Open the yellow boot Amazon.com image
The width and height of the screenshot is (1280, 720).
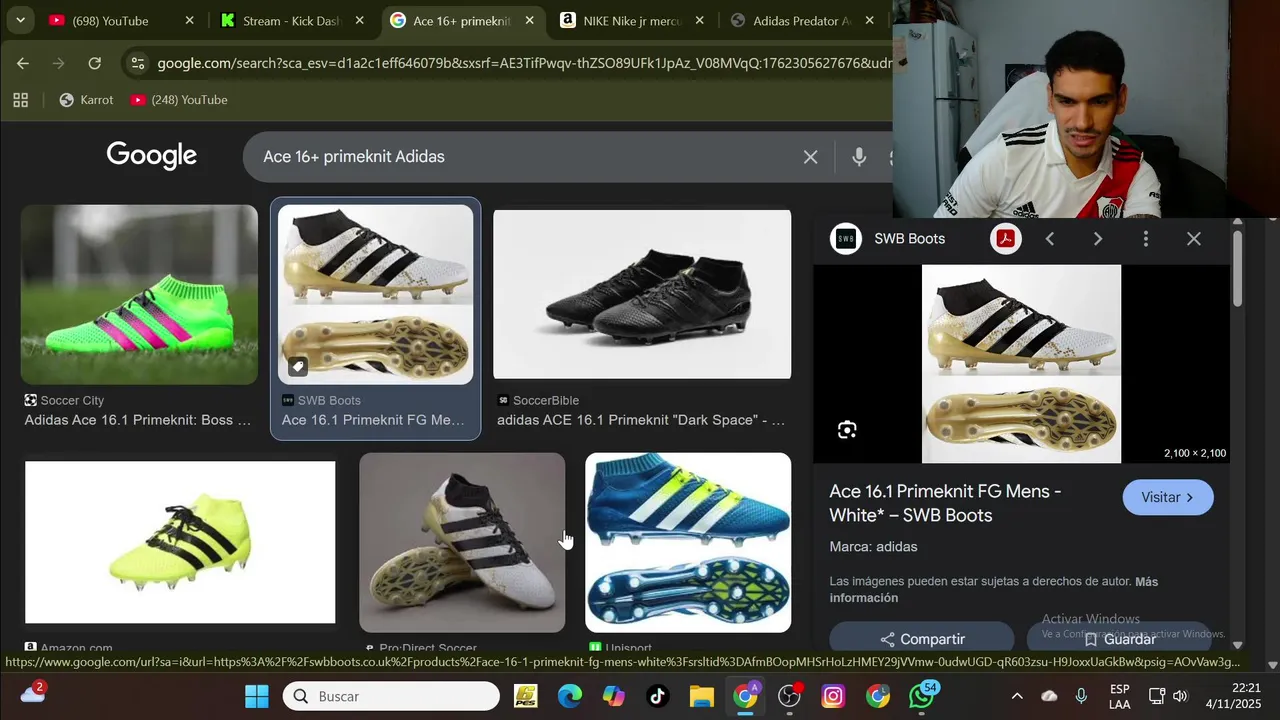180,542
